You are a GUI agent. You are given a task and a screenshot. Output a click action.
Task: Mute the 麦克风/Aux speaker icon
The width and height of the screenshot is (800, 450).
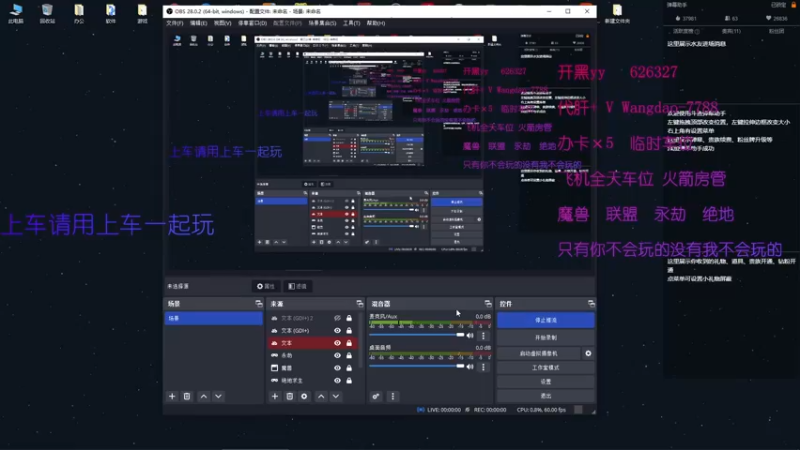tap(470, 336)
